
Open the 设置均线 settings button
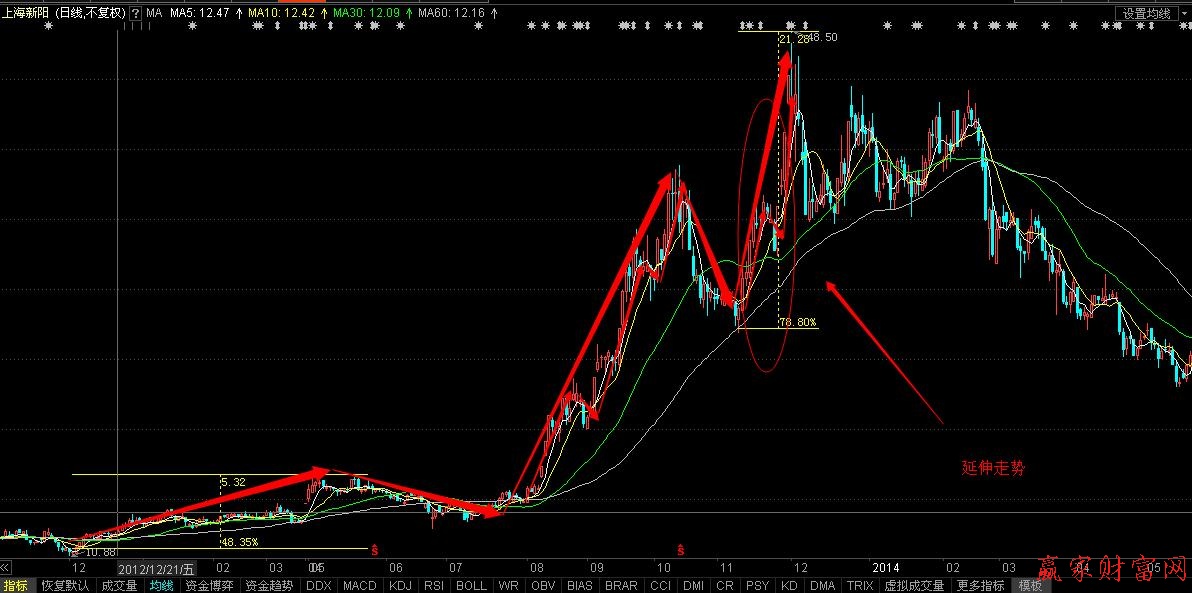pyautogui.click(x=1147, y=13)
